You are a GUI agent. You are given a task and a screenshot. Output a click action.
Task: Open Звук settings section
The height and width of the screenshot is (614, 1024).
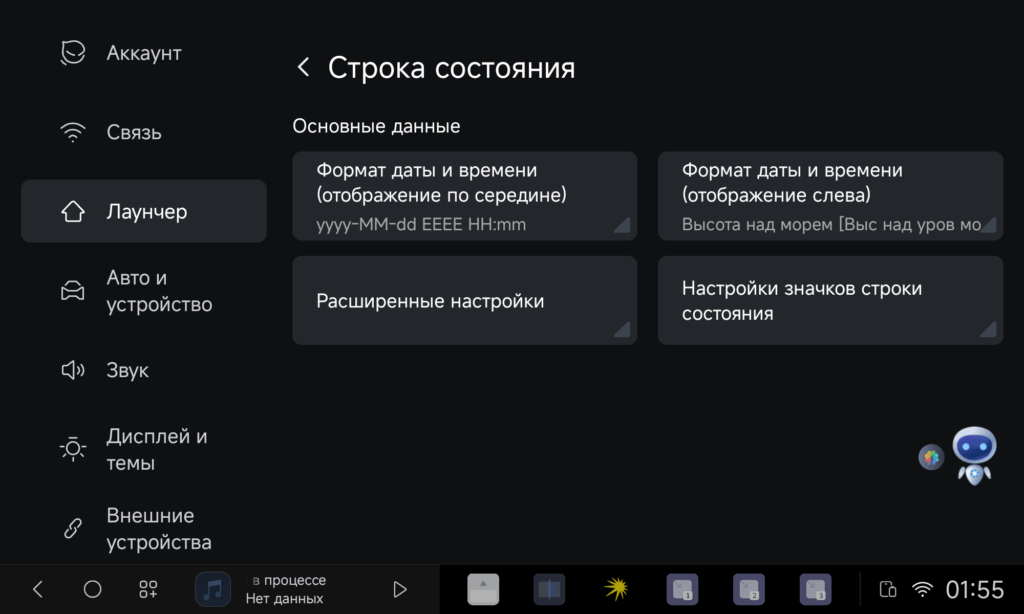144,370
